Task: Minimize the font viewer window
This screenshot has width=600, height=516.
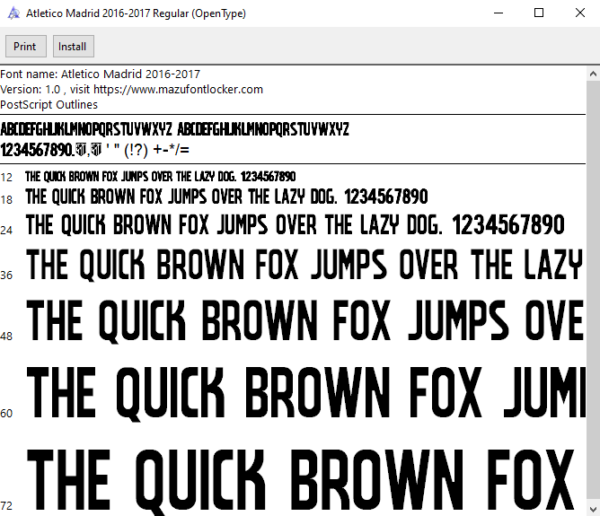Action: click(498, 13)
